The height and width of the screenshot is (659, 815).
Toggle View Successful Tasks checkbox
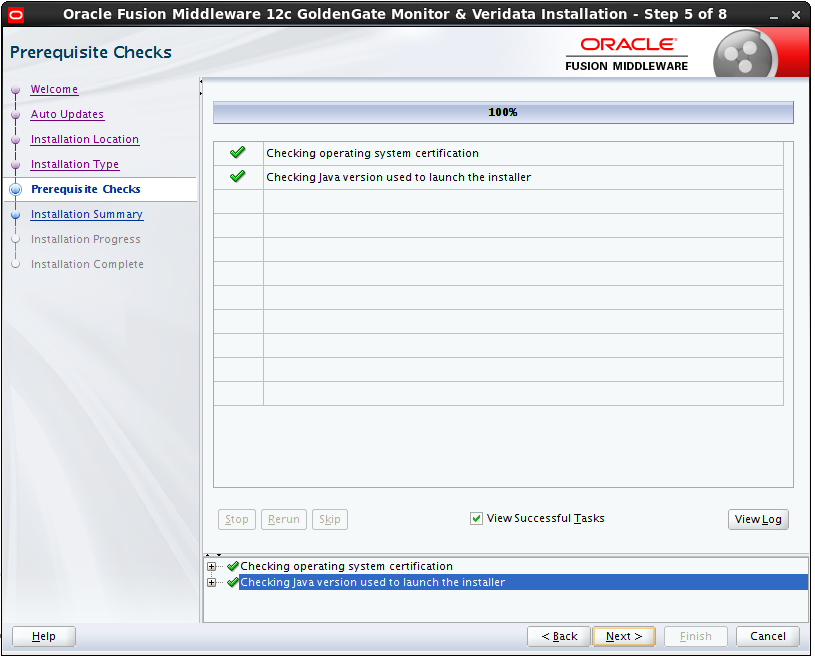[x=476, y=519]
